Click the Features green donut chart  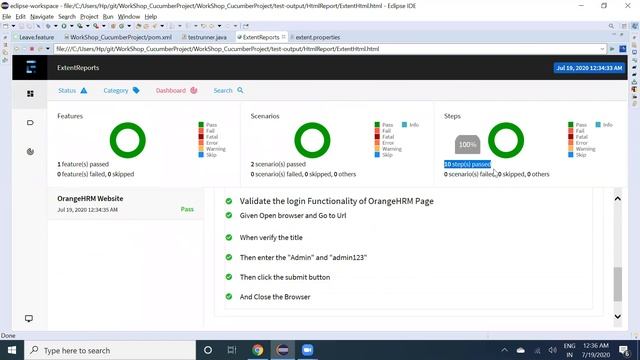coord(128,140)
